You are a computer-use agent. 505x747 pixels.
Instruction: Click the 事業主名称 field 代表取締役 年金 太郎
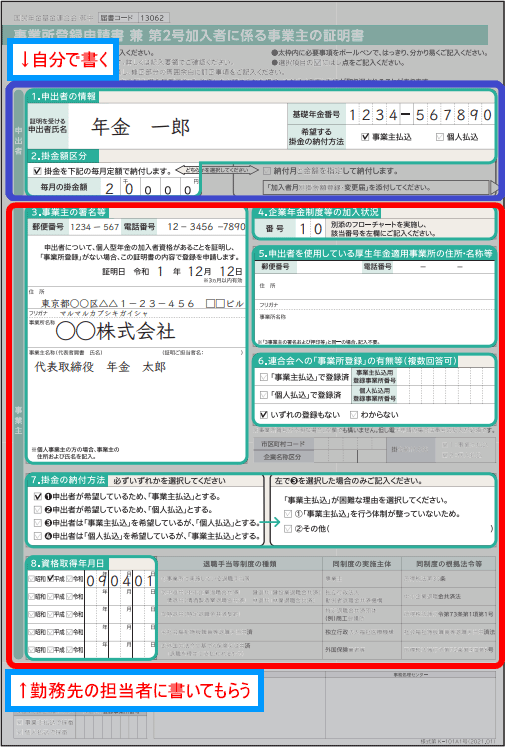point(137,366)
